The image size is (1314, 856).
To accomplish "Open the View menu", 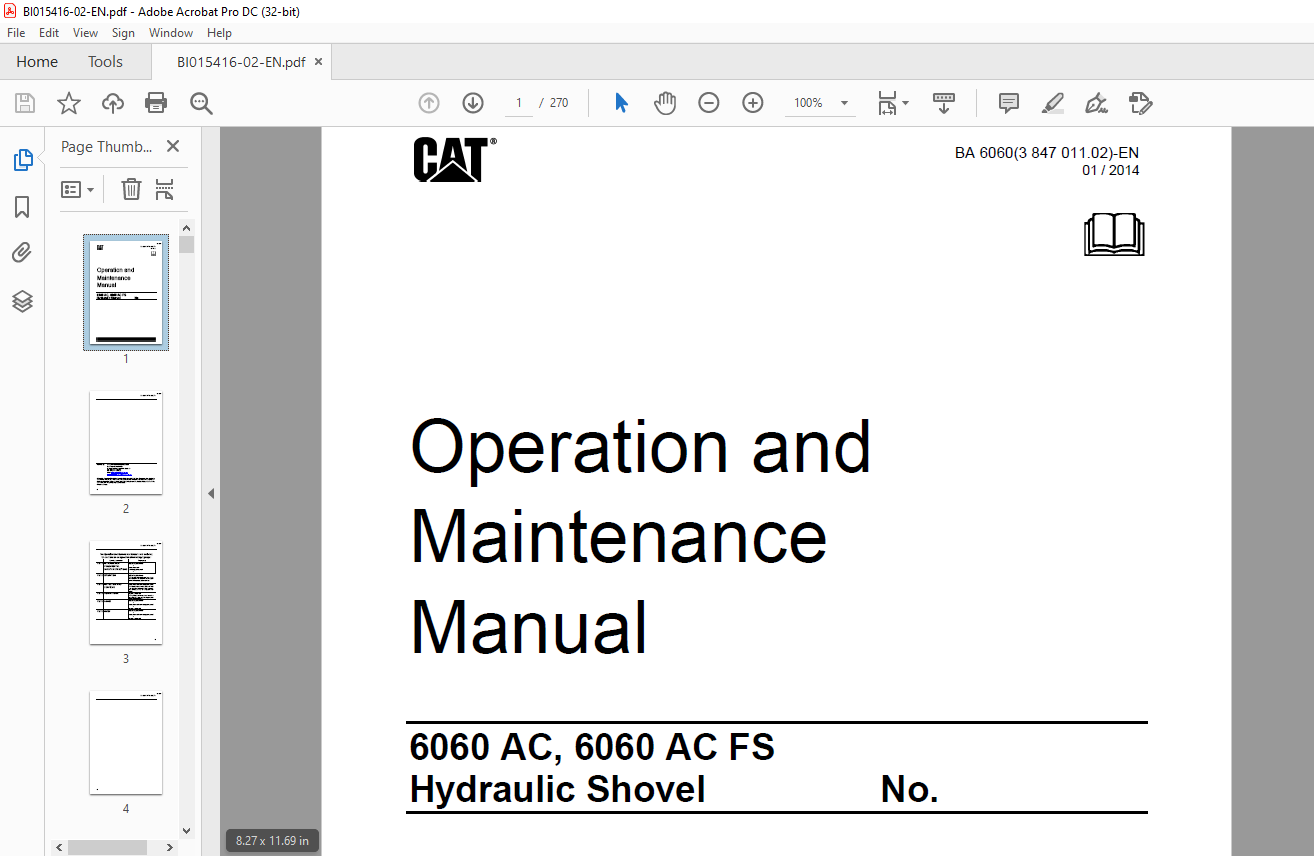I will pos(86,33).
